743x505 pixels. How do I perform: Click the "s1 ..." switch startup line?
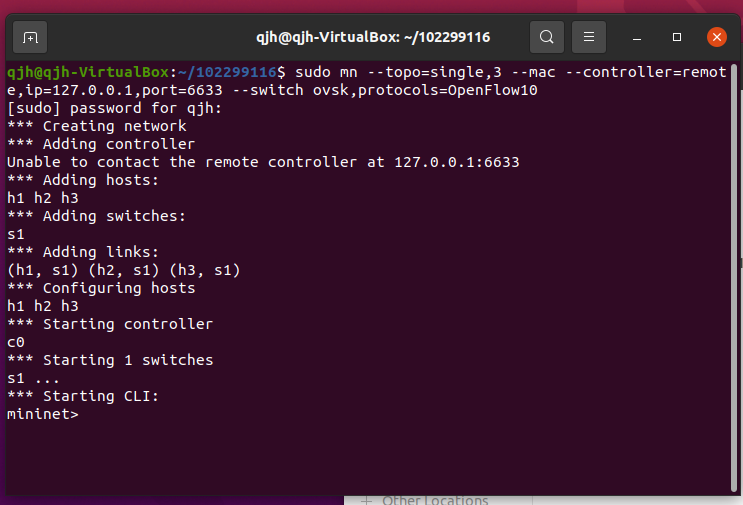point(33,378)
